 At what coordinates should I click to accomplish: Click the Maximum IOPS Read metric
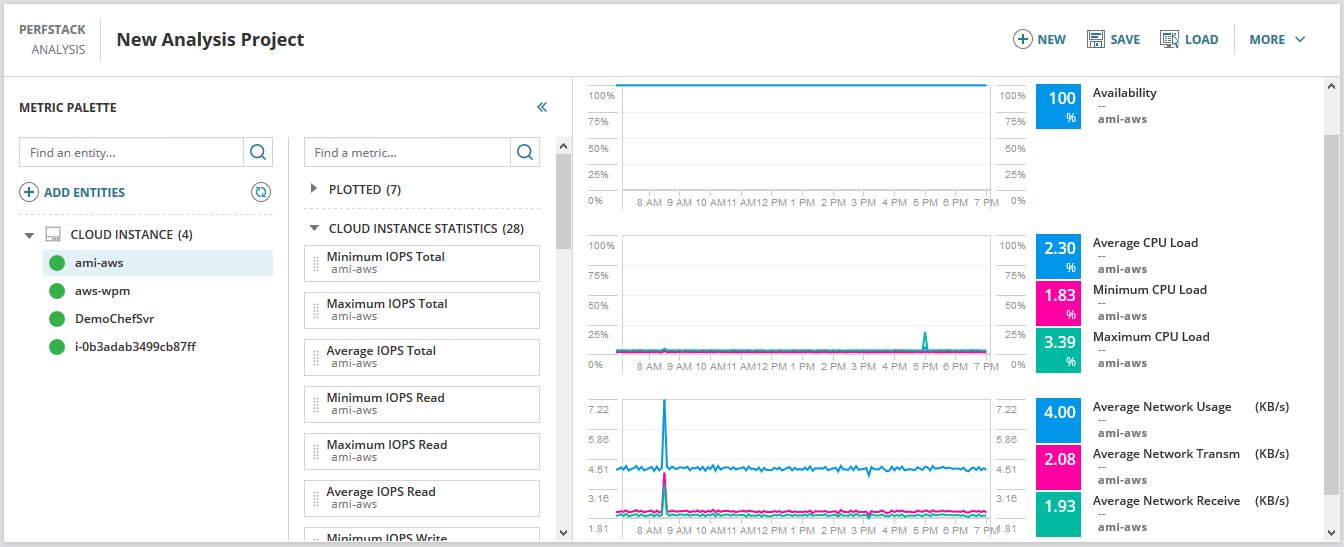click(422, 451)
